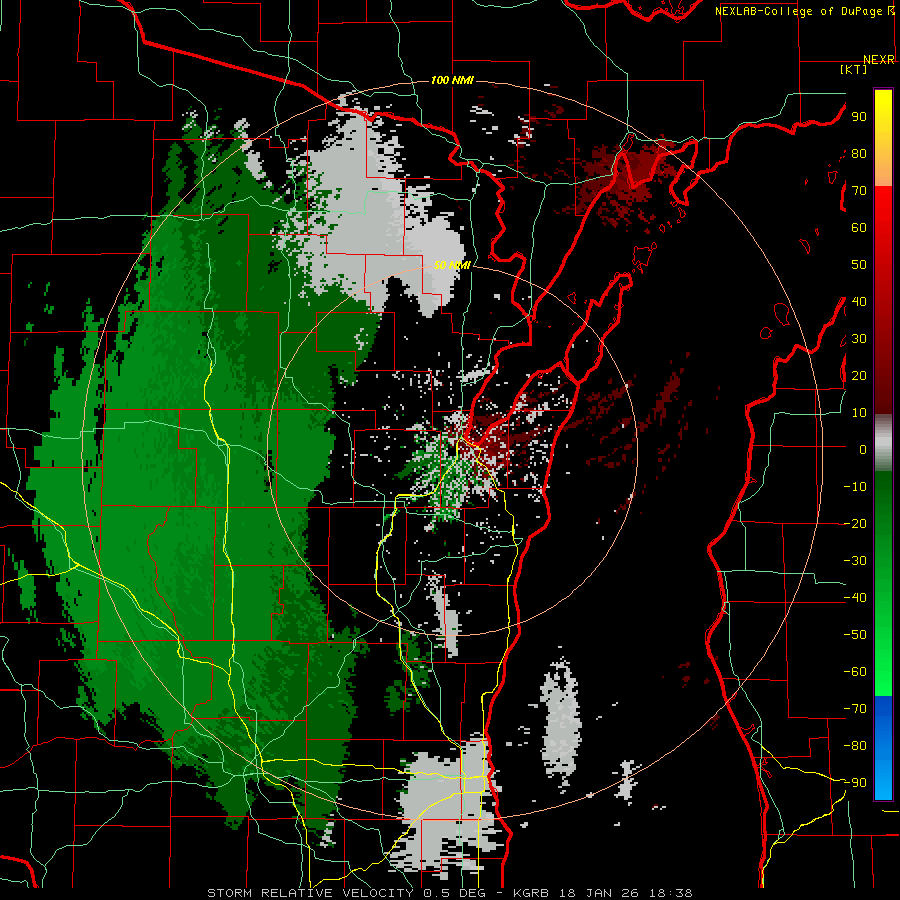The width and height of the screenshot is (900, 900).
Task: Click the 0 knot scale label
Action: point(863,450)
